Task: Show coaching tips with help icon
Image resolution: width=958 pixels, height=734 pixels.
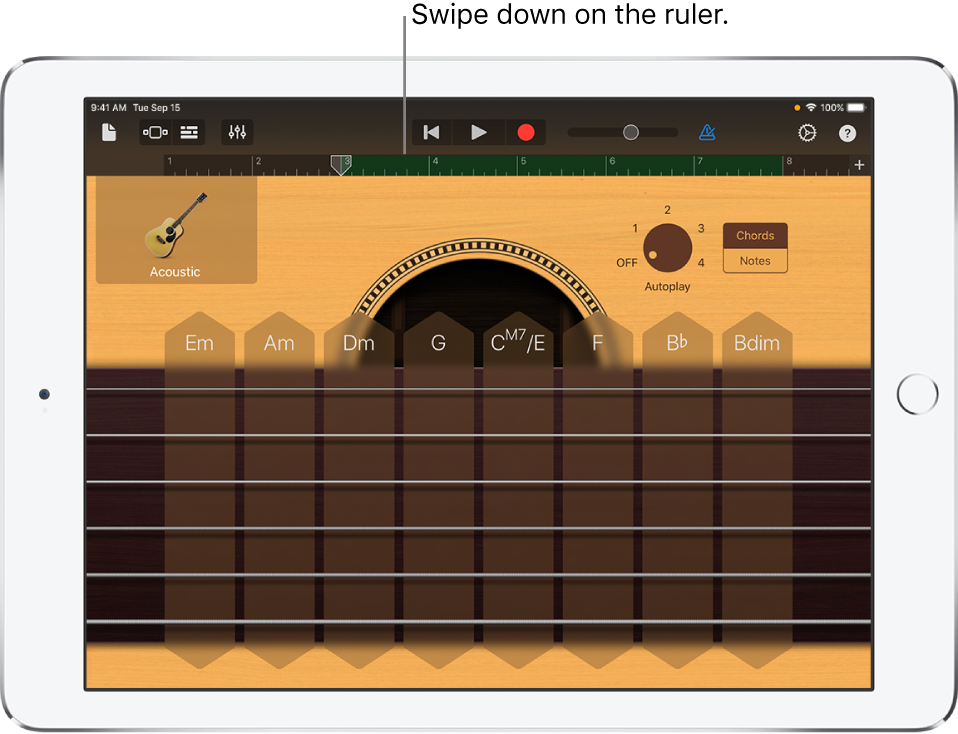Action: (x=847, y=133)
